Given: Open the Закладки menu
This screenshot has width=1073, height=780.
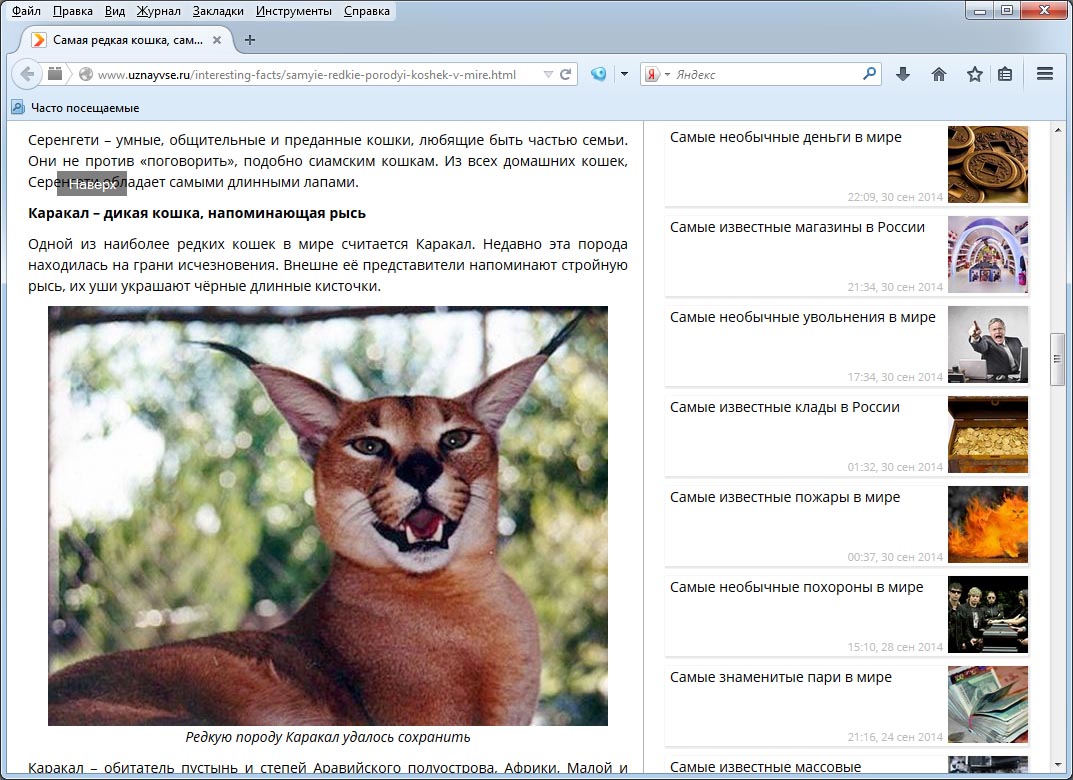Looking at the screenshot, I should (x=218, y=11).
